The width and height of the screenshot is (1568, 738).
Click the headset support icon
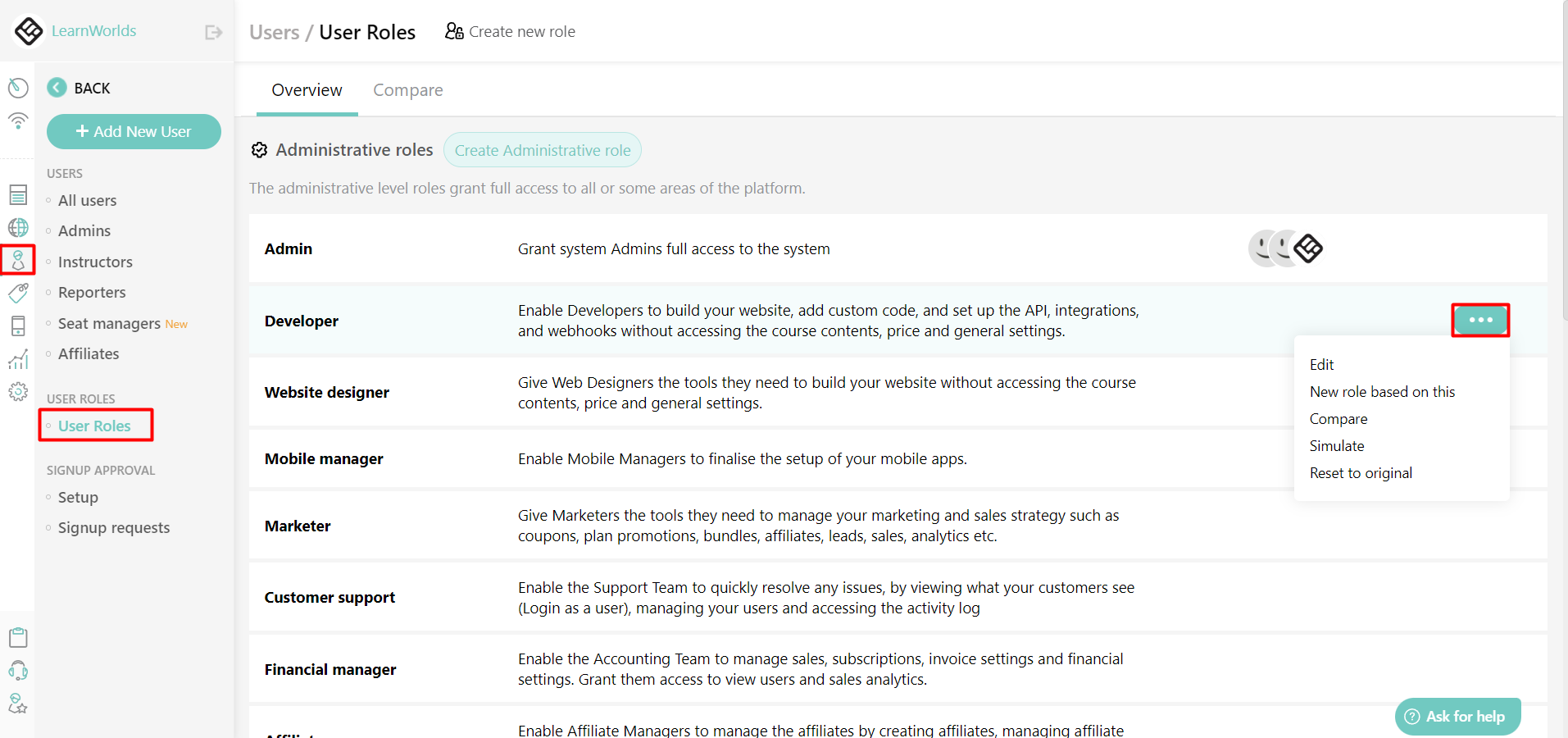[x=18, y=670]
